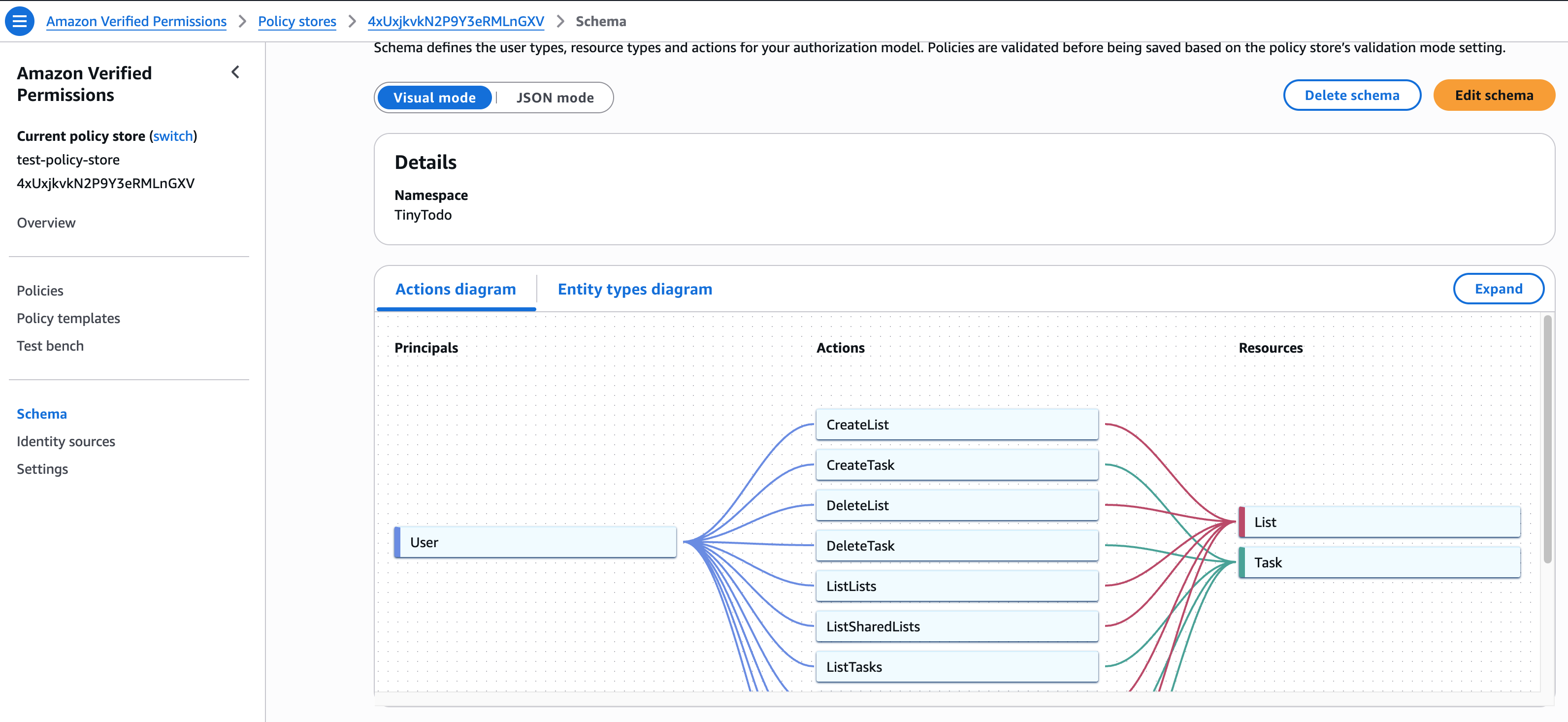Go to Identity sources in the sidebar

click(65, 441)
